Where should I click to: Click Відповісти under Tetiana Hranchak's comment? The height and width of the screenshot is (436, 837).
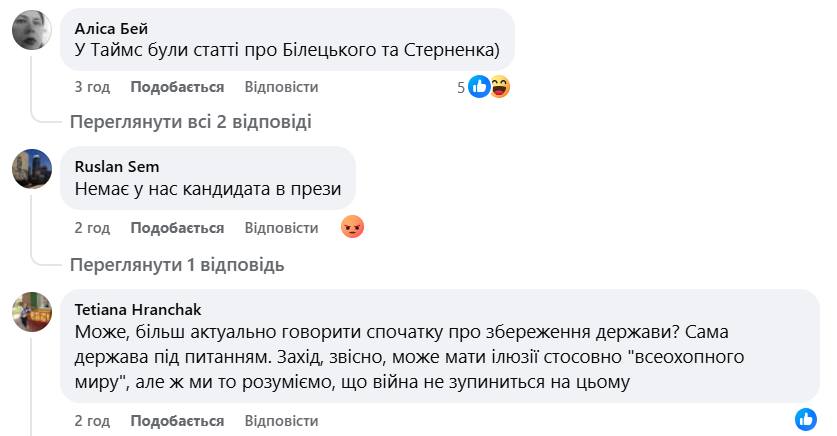click(x=281, y=421)
